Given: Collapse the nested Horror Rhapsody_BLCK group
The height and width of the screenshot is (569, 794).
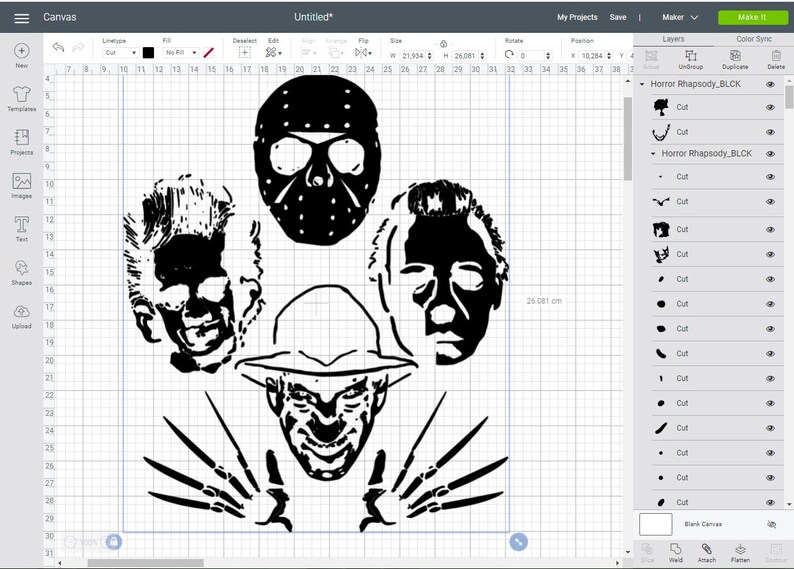Looking at the screenshot, I should (653, 153).
